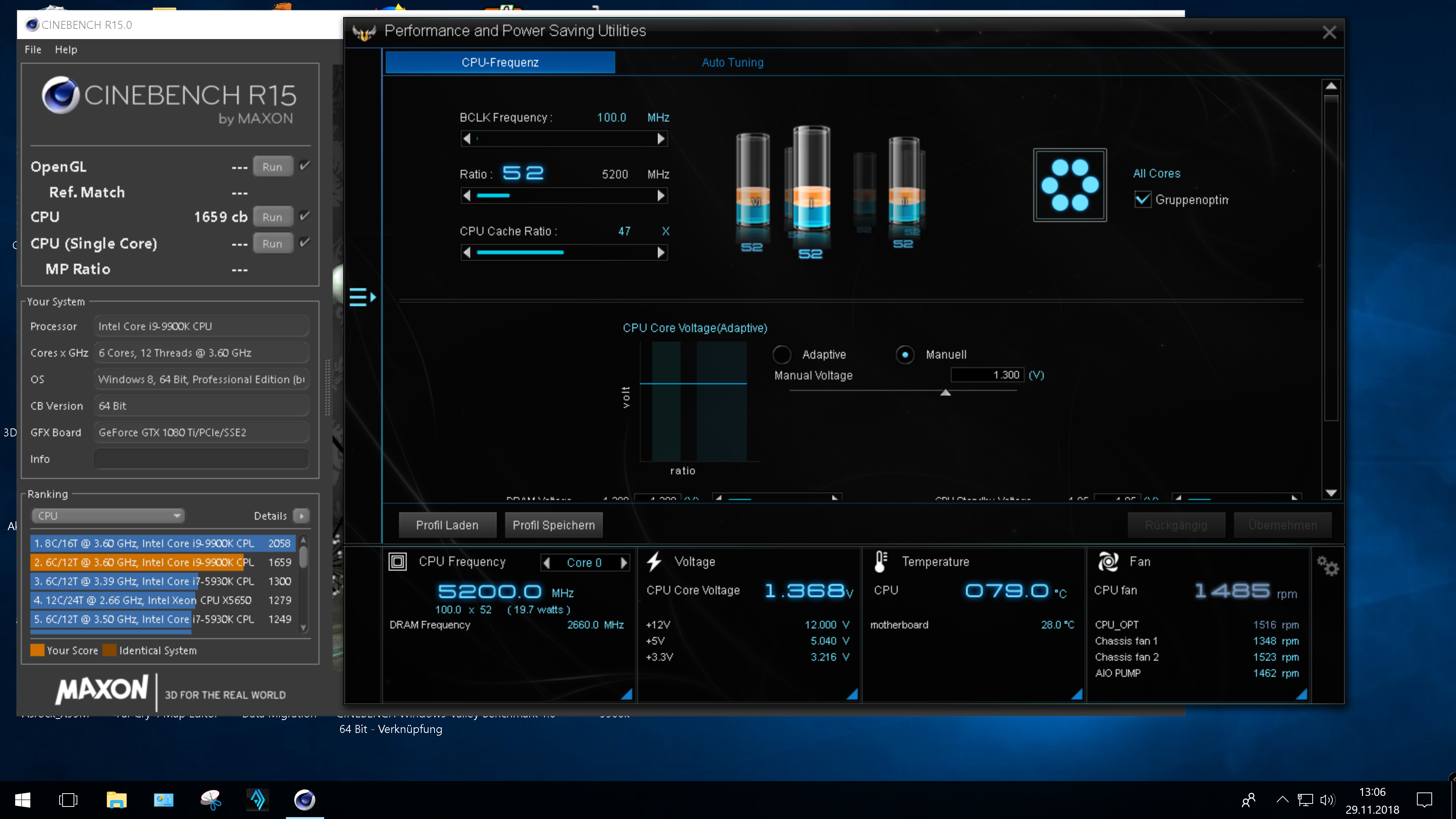Open File Explorer from the taskbar

[116, 800]
